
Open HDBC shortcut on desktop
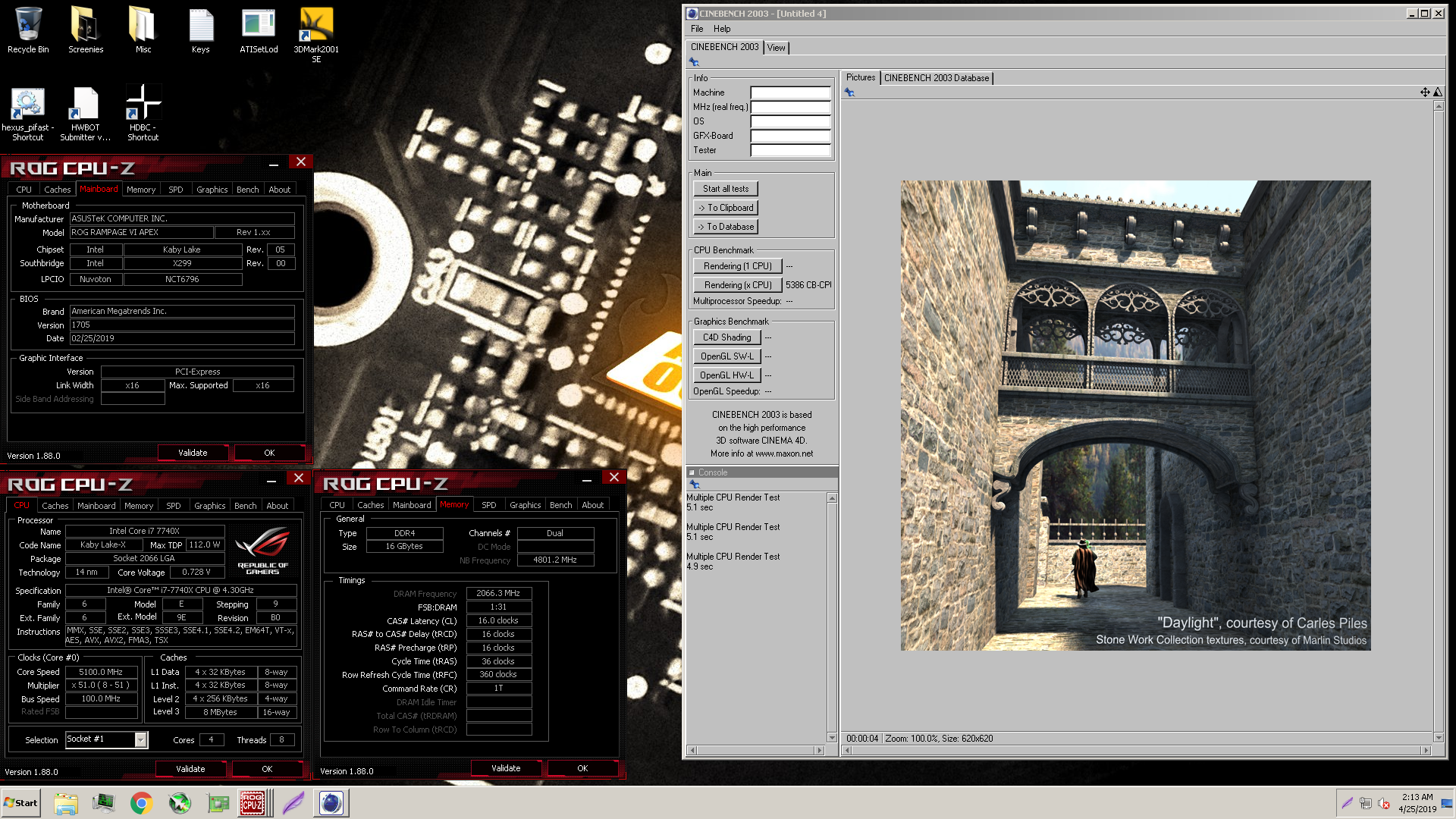tap(143, 114)
